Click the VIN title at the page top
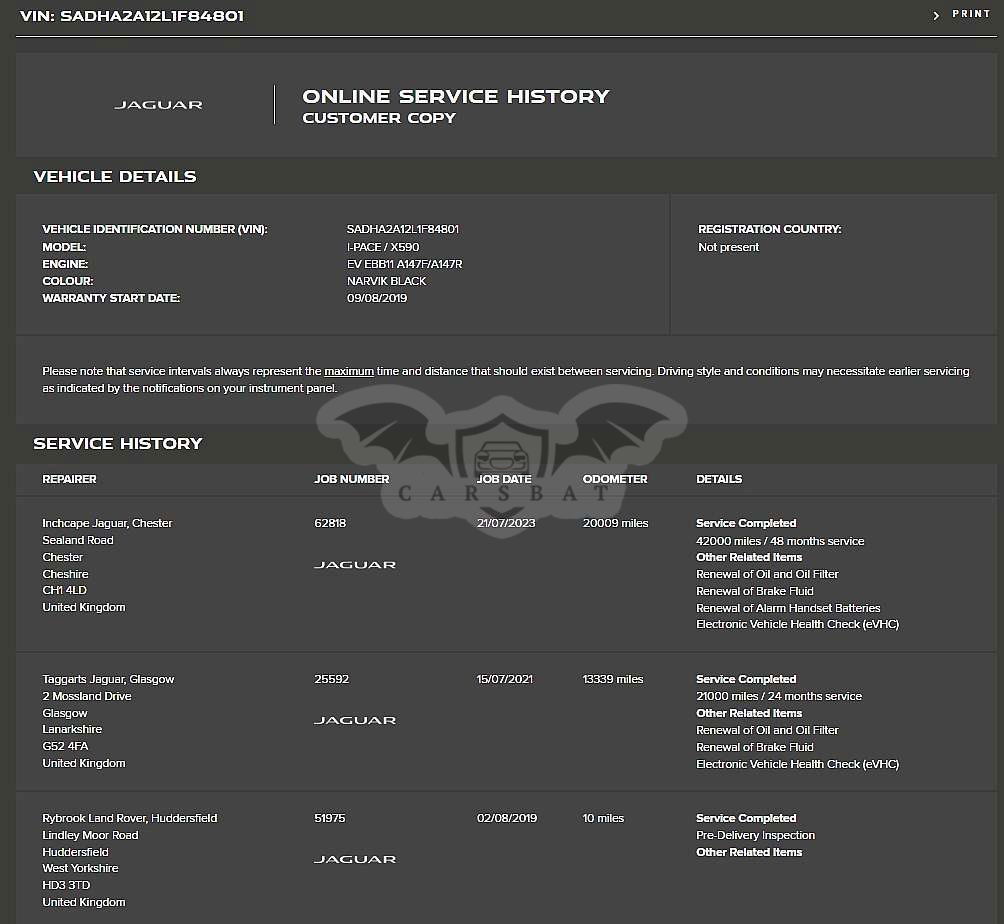The height and width of the screenshot is (924, 1004). (x=131, y=16)
